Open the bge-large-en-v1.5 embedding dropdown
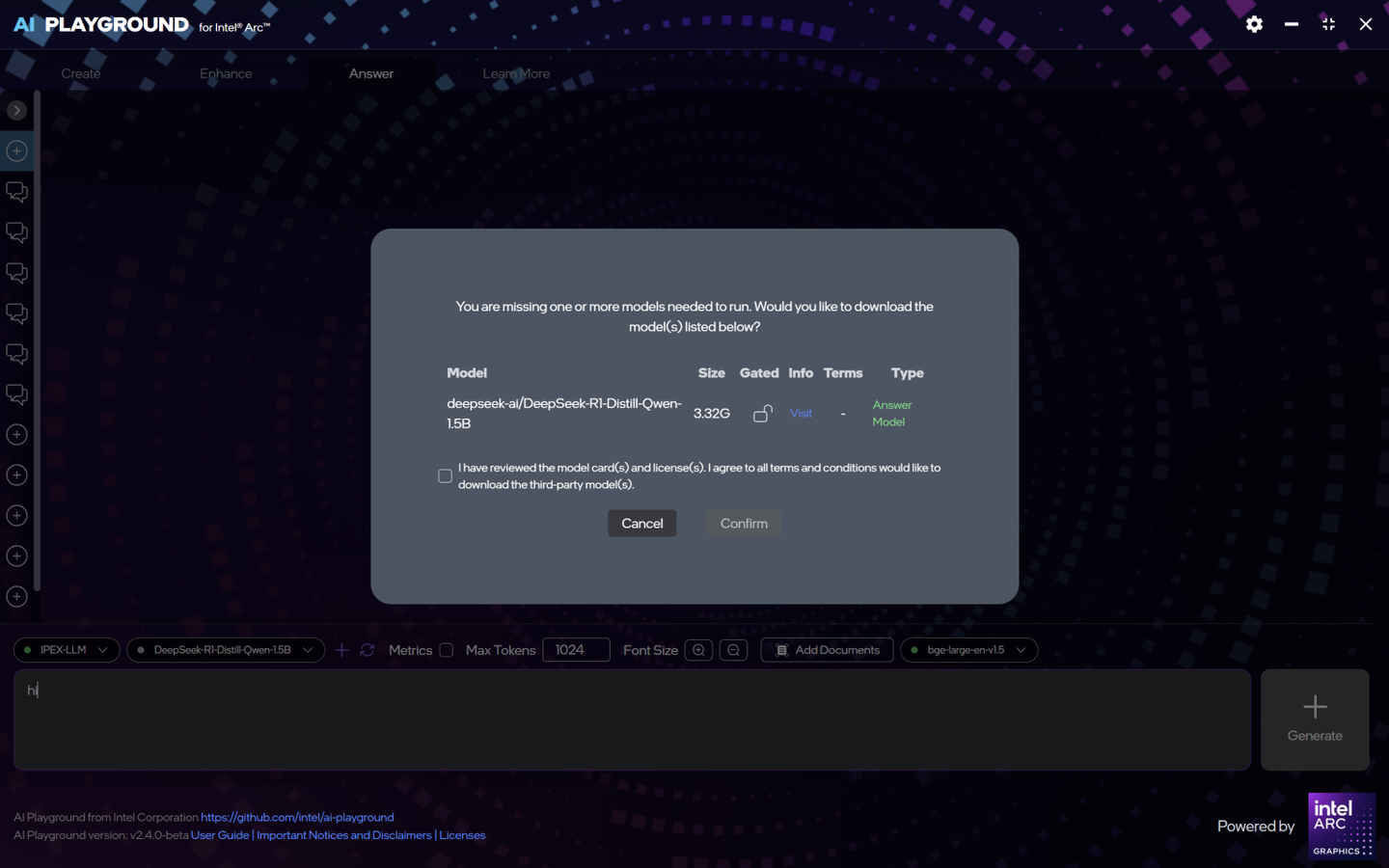The height and width of the screenshot is (868, 1389). pos(968,650)
